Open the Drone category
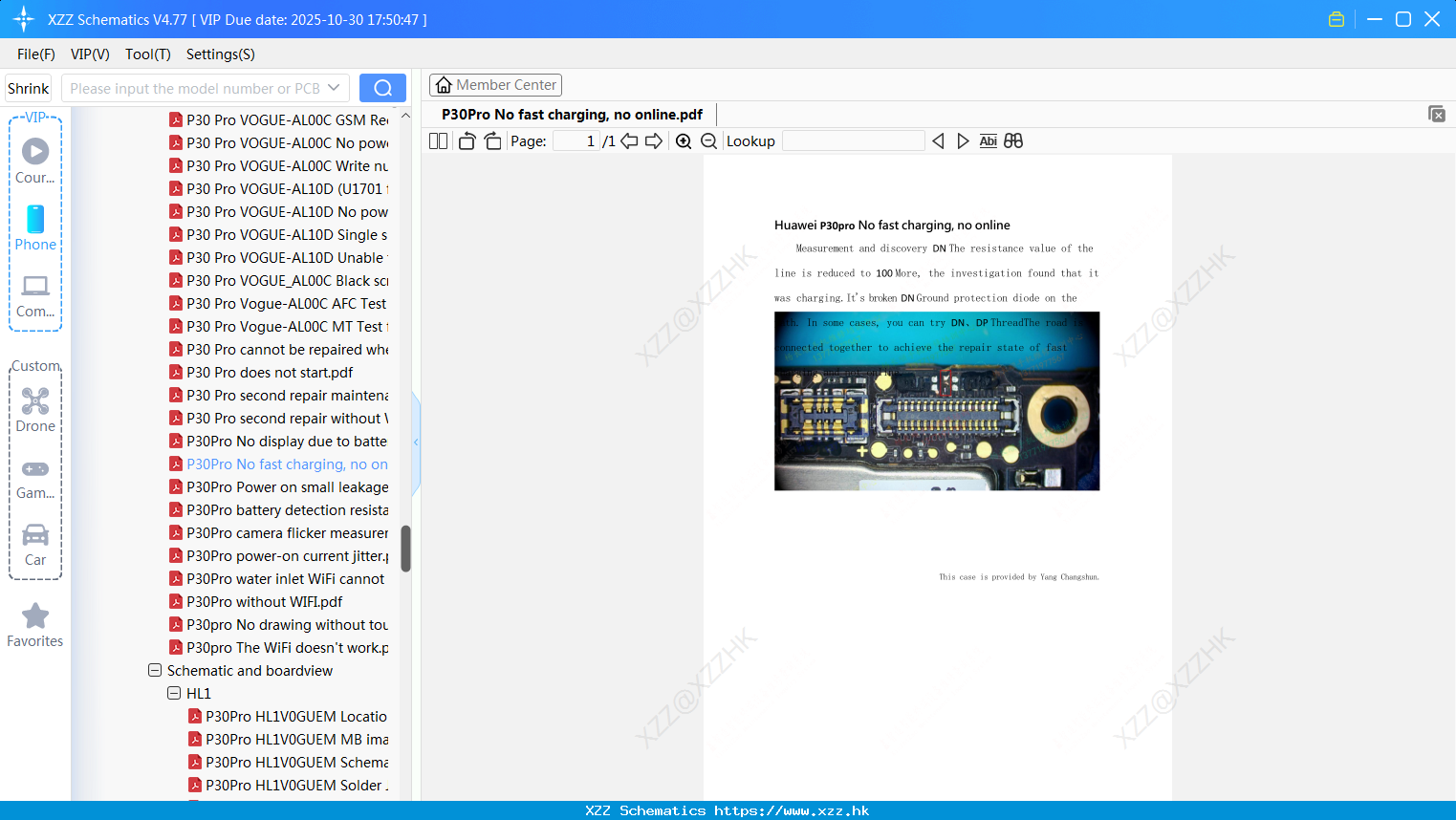 35,410
